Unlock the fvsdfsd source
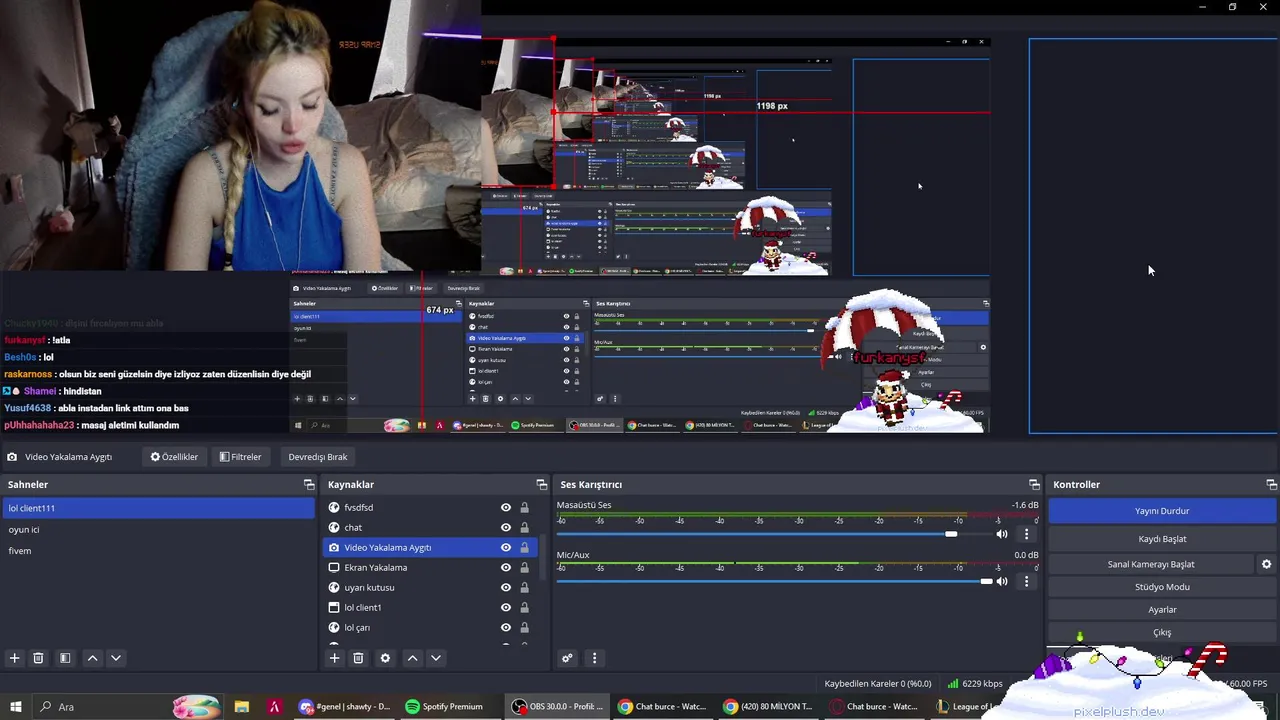Screen dimensions: 1280x720 524,508
